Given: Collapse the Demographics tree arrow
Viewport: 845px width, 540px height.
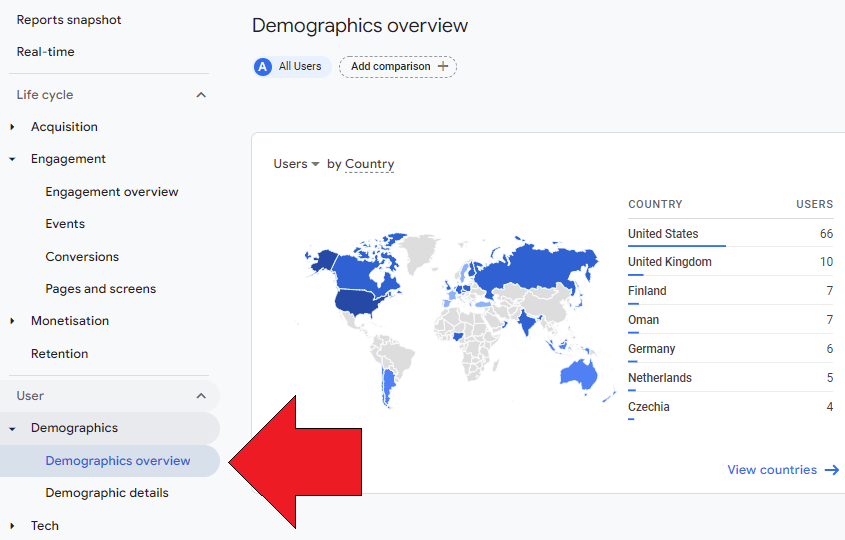Looking at the screenshot, I should (x=12, y=429).
